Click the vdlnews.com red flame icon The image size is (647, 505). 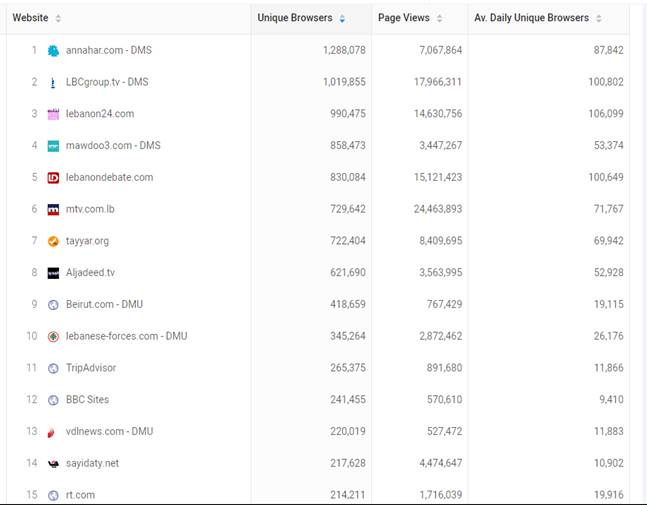(x=52, y=432)
